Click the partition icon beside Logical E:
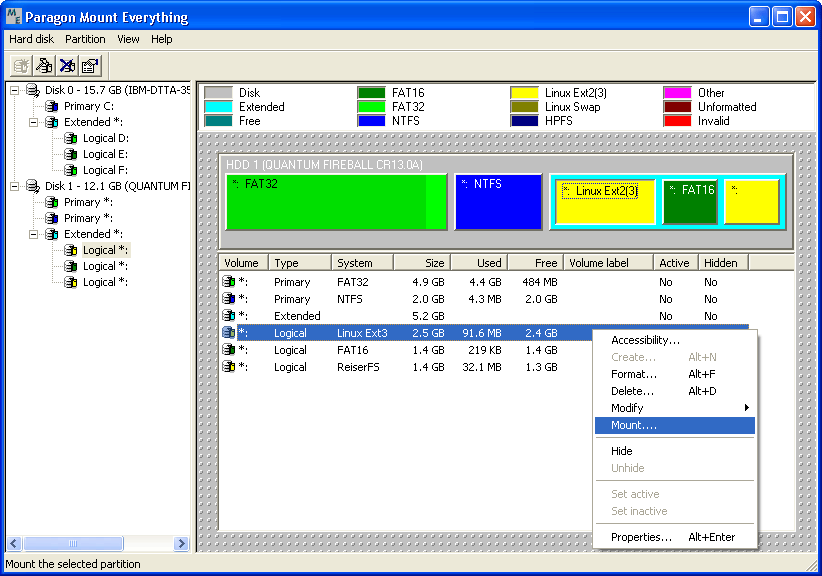The width and height of the screenshot is (822, 576). pos(71,154)
